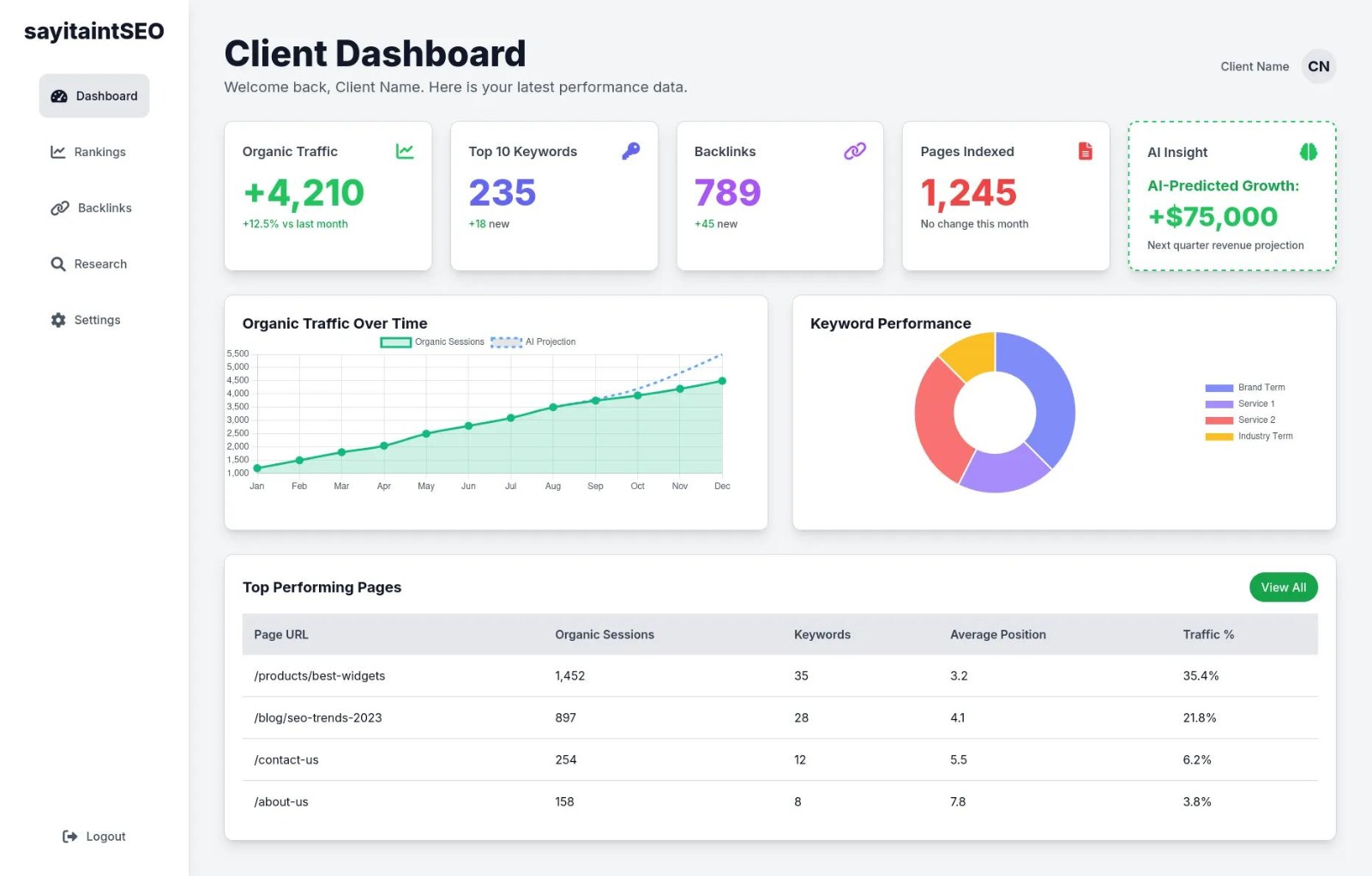The width and height of the screenshot is (1372, 876).
Task: Select the Dashboard menu item
Action: (x=94, y=96)
